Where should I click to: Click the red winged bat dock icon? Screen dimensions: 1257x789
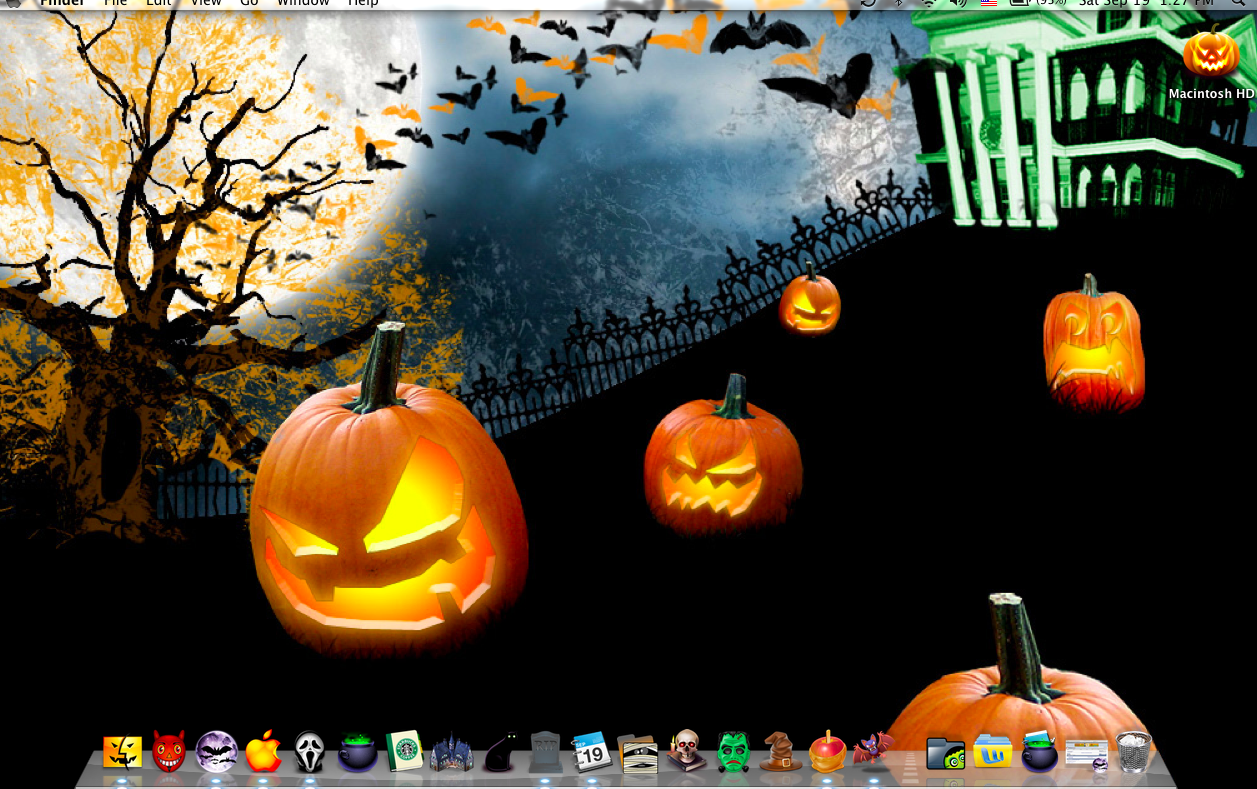pos(873,749)
